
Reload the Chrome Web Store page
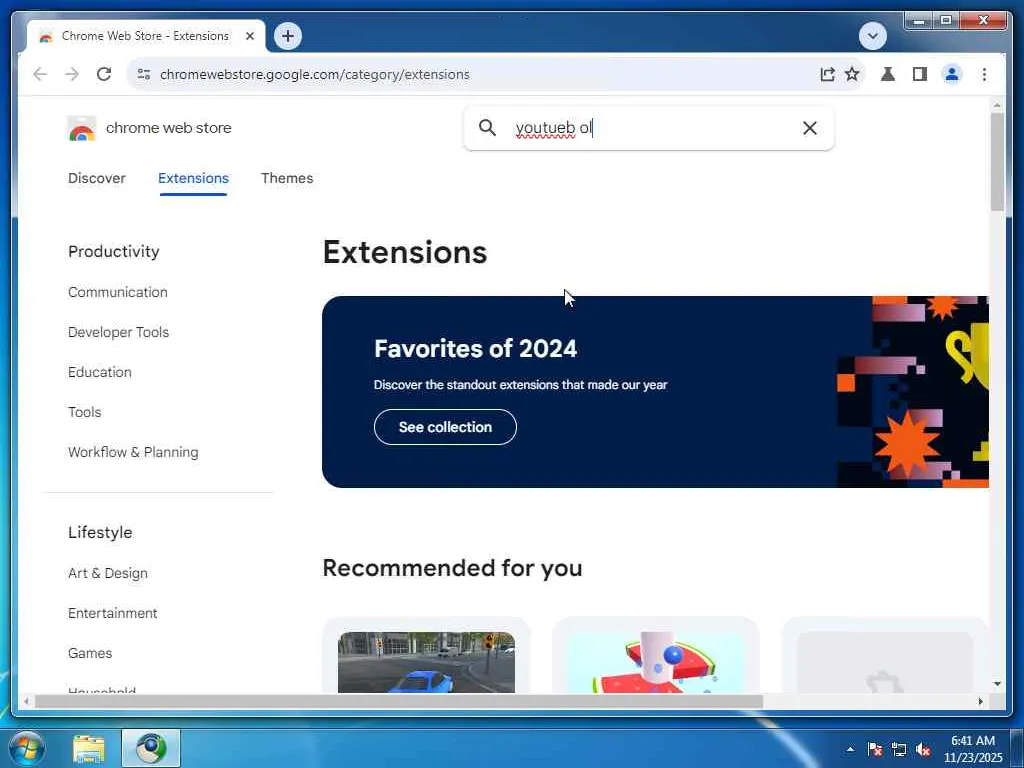[104, 74]
